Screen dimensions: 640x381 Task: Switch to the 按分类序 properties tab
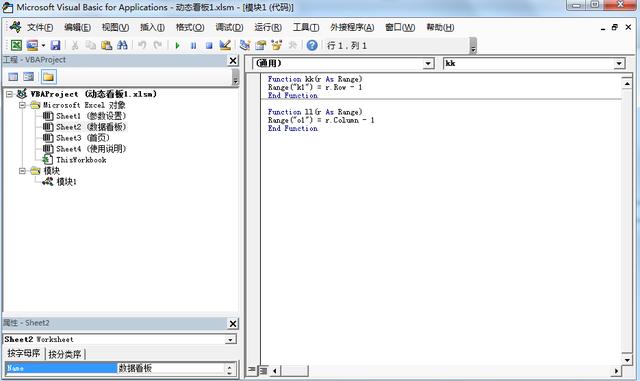65,354
